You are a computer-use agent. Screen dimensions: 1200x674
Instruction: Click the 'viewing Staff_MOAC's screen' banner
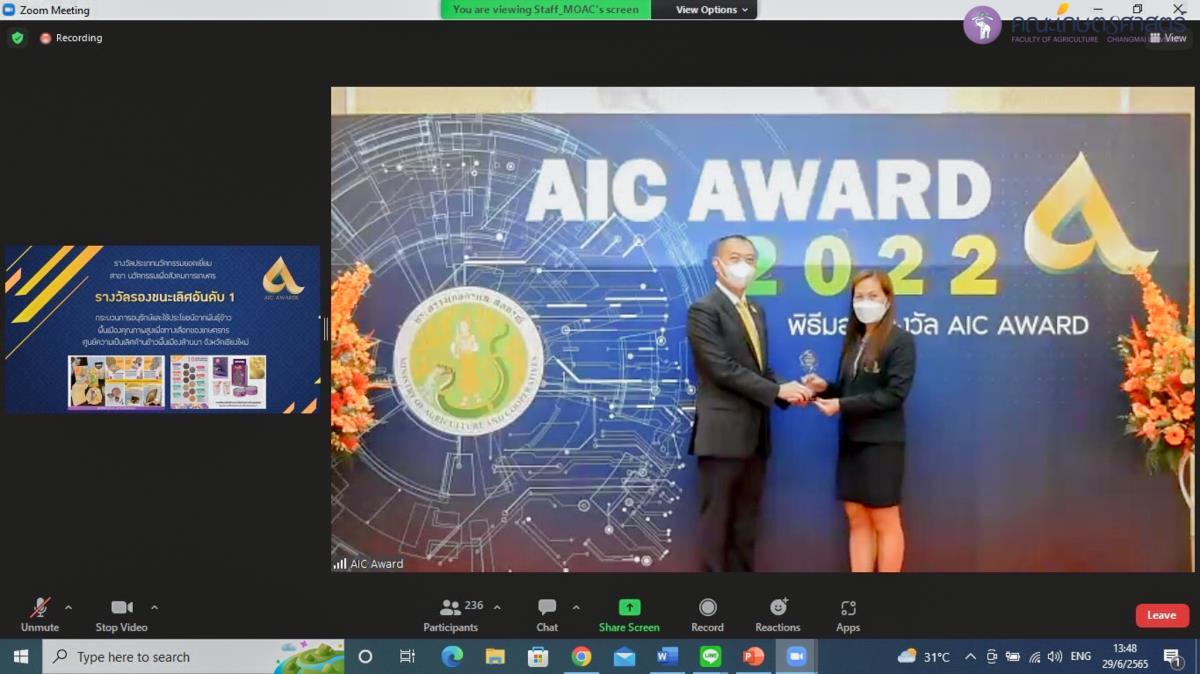(x=546, y=10)
